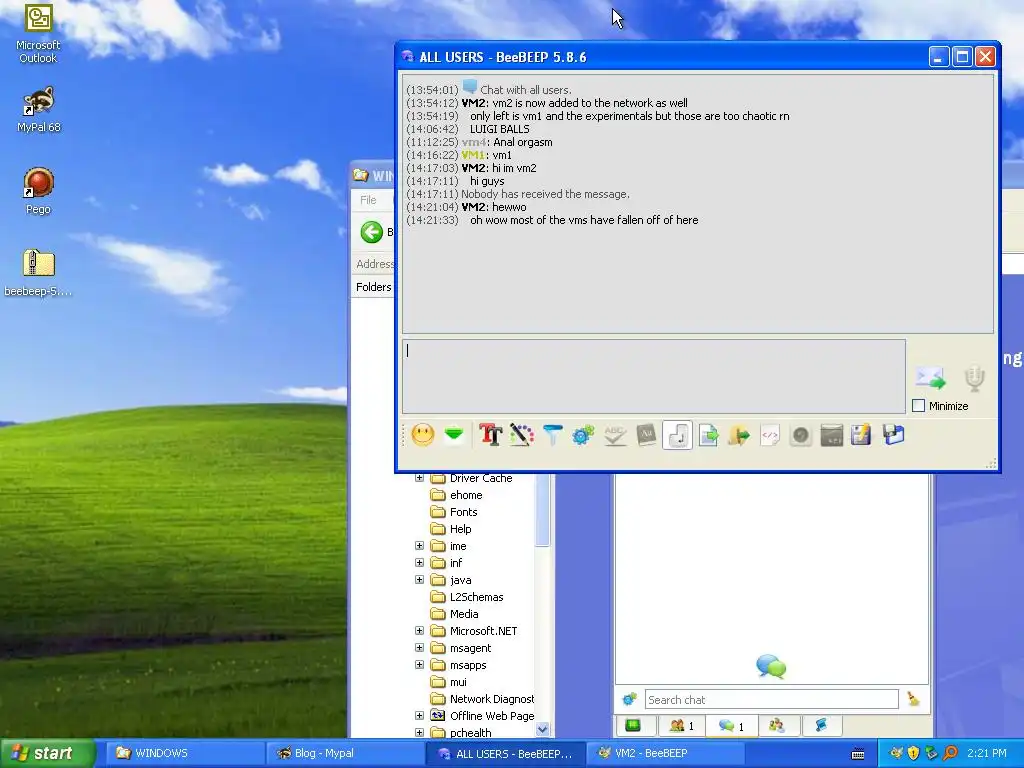Switch to VM2 - BeeBEEP taskbar button
This screenshot has height=768, width=1024.
coord(665,753)
